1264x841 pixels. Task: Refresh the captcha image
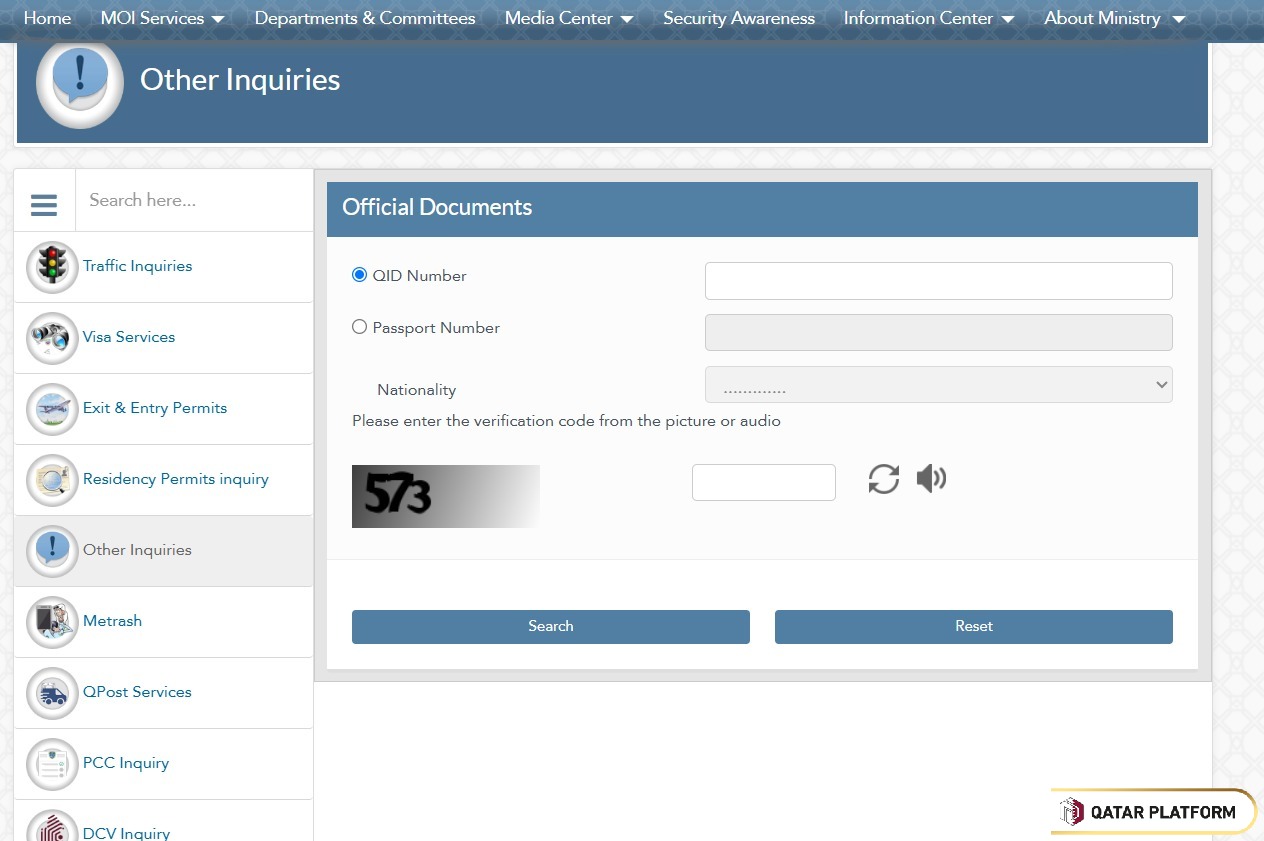[x=882, y=479]
